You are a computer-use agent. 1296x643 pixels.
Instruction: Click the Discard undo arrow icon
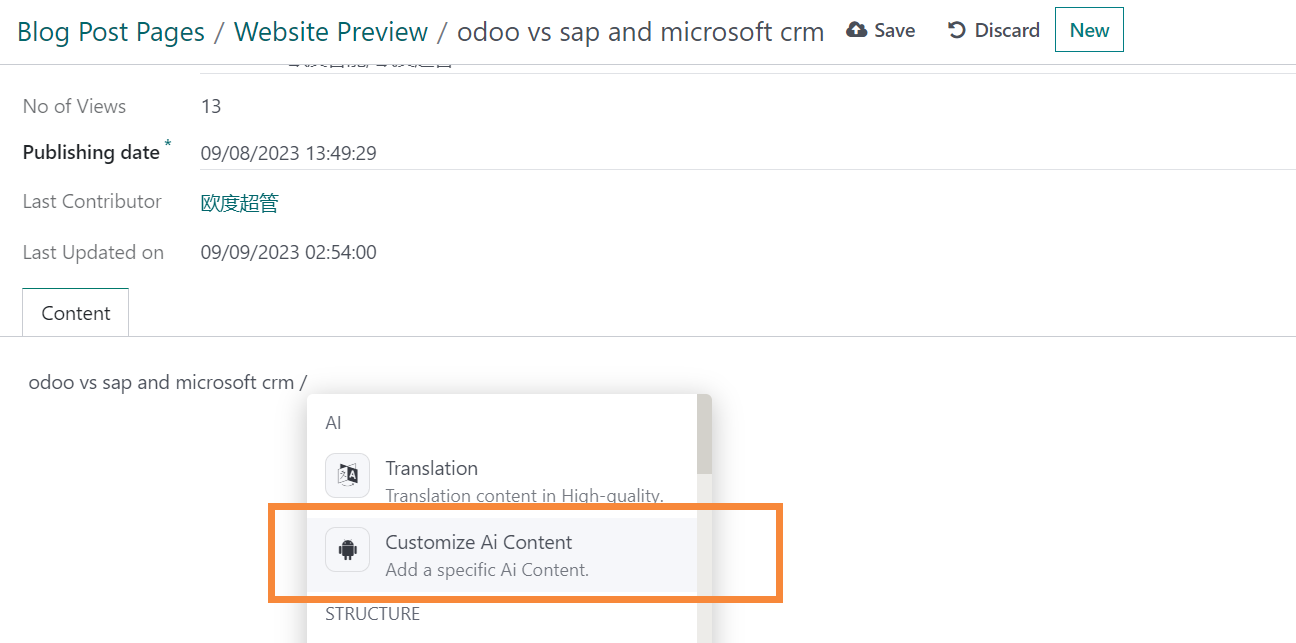coord(957,30)
